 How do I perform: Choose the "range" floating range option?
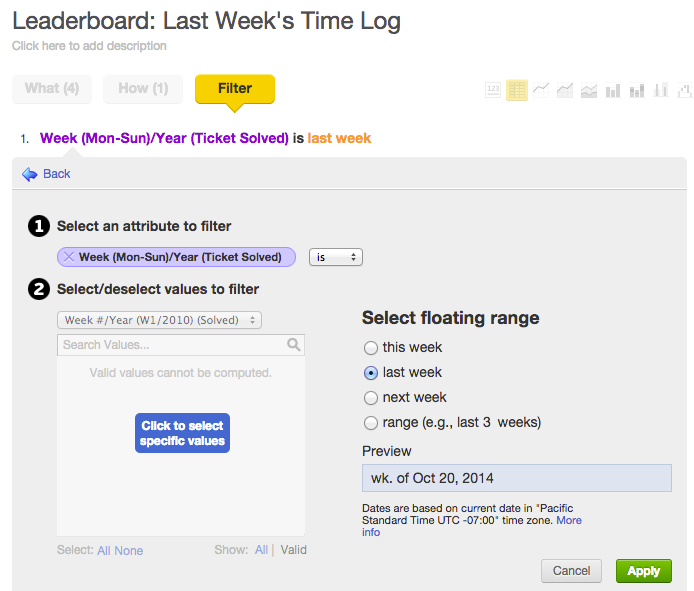(x=371, y=423)
